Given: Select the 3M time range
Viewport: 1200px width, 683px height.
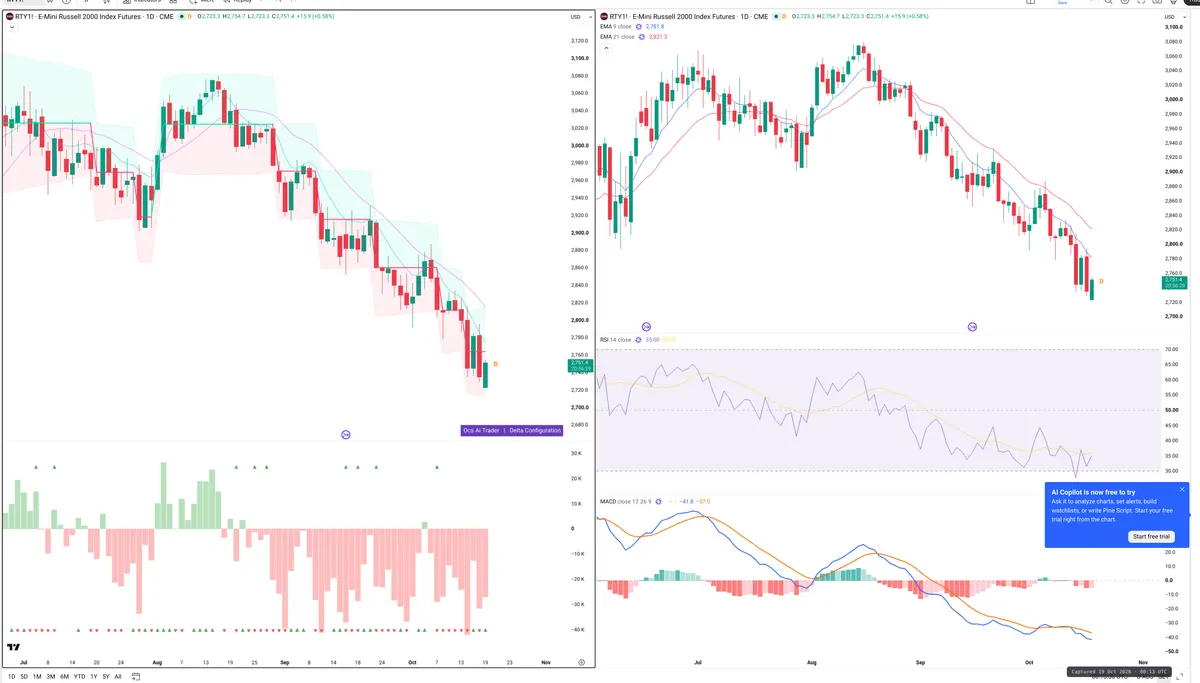Looking at the screenshot, I should [x=51, y=677].
